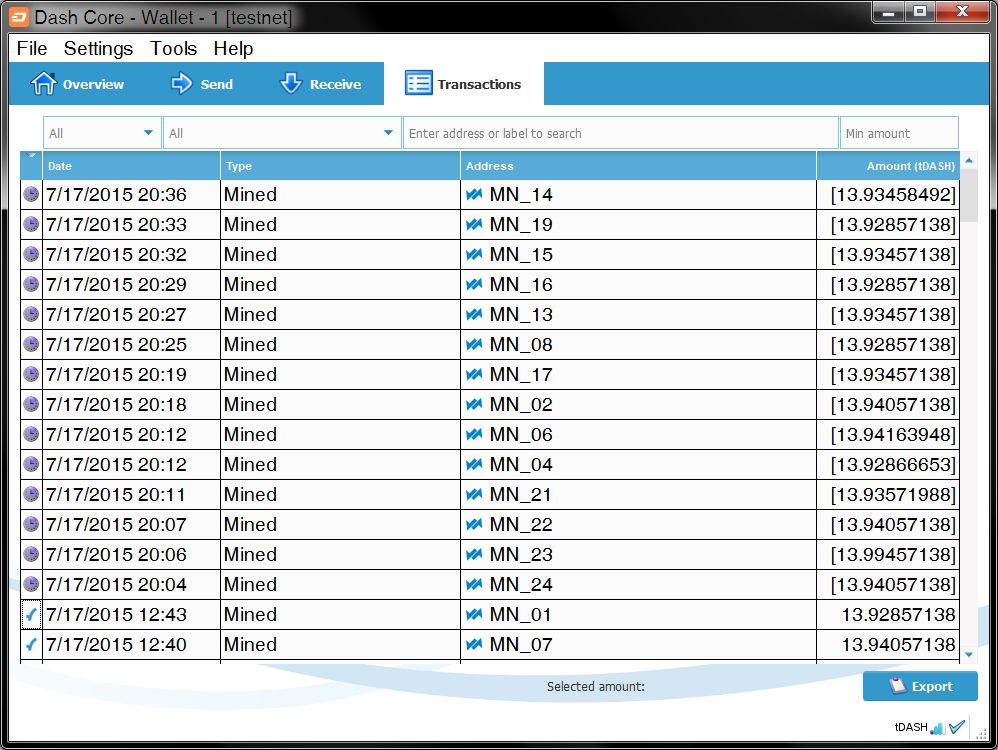This screenshot has width=998, height=750.
Task: Click the amount [13.92866653]
Action: click(892, 464)
